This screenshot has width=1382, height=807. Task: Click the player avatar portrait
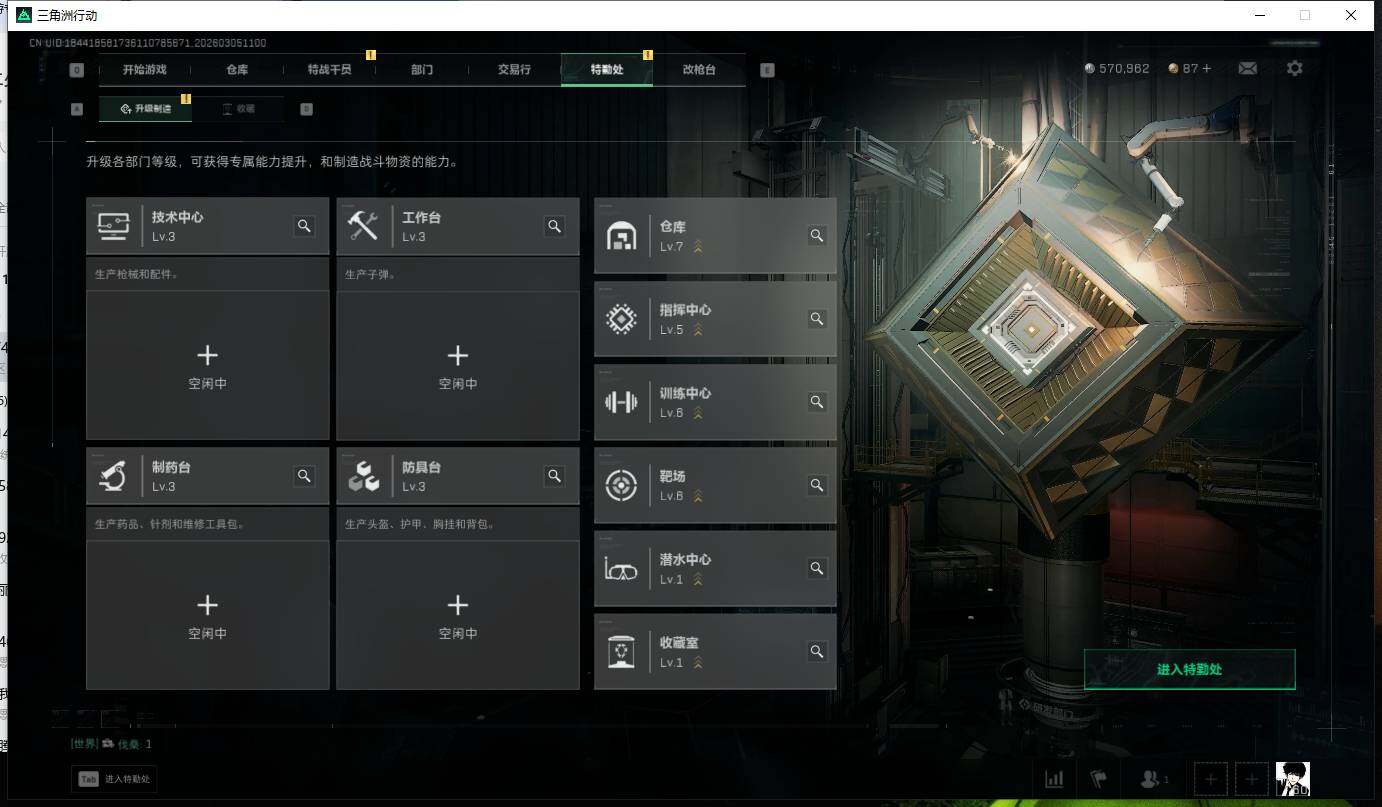point(1292,779)
